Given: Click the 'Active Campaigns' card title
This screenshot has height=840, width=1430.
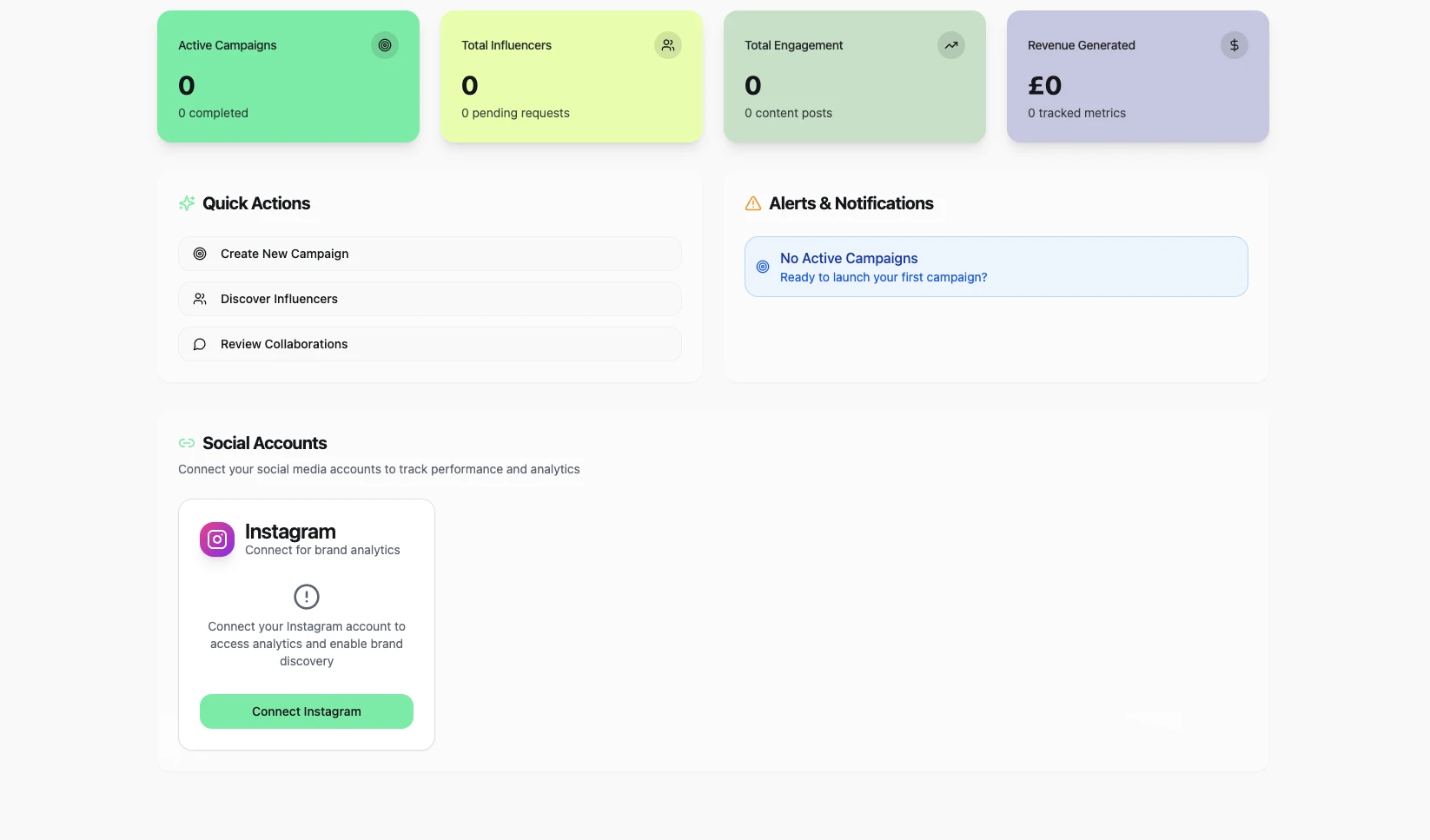Looking at the screenshot, I should [228, 45].
